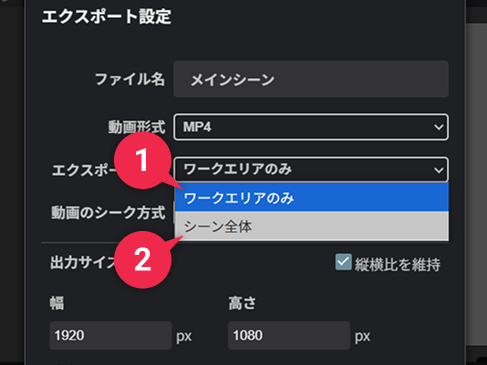Click the ファイル名 field containing メインシーン
Viewport: 487px width, 365px height.
tap(311, 79)
